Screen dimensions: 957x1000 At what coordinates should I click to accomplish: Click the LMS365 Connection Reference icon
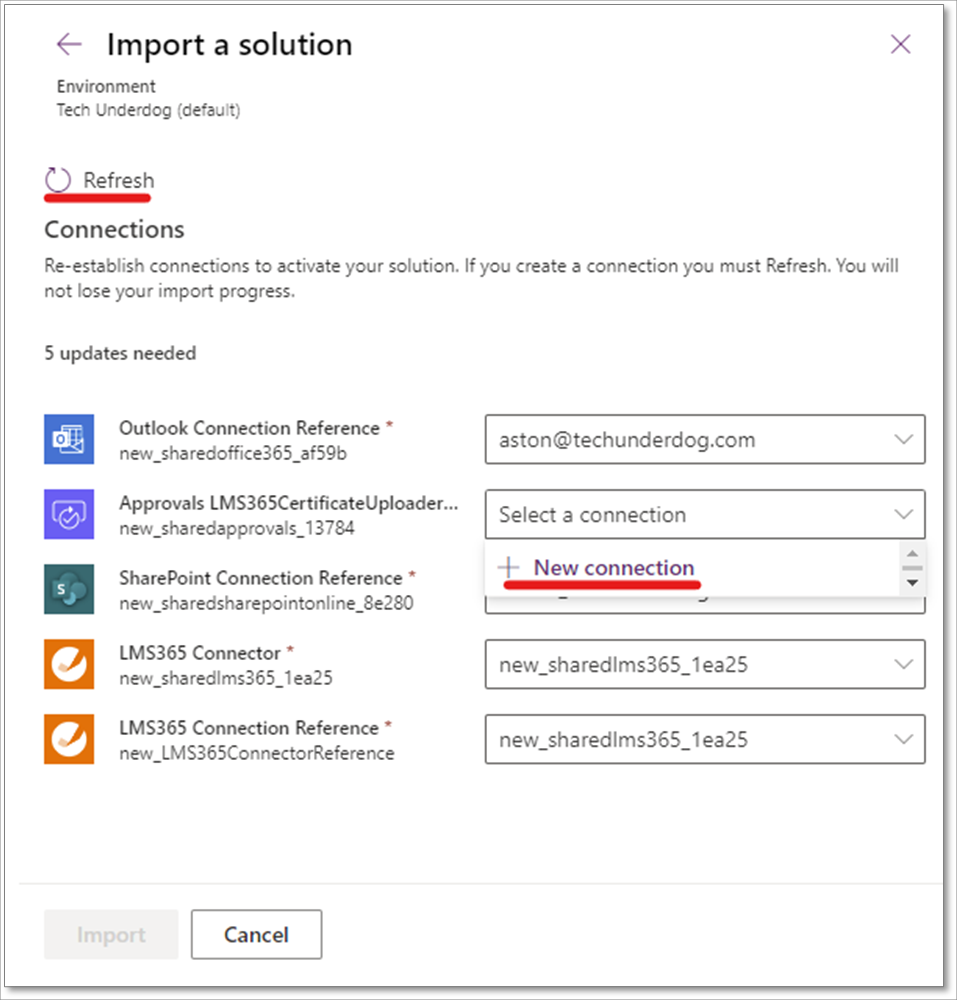click(x=69, y=739)
